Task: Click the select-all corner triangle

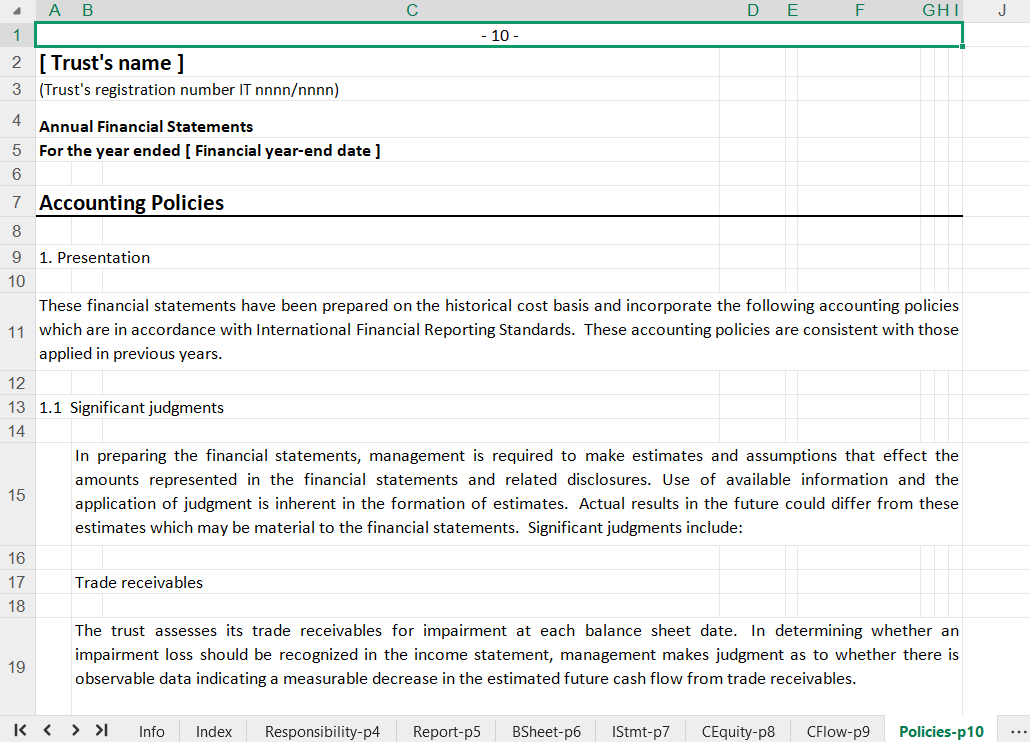Action: pyautogui.click(x=17, y=11)
